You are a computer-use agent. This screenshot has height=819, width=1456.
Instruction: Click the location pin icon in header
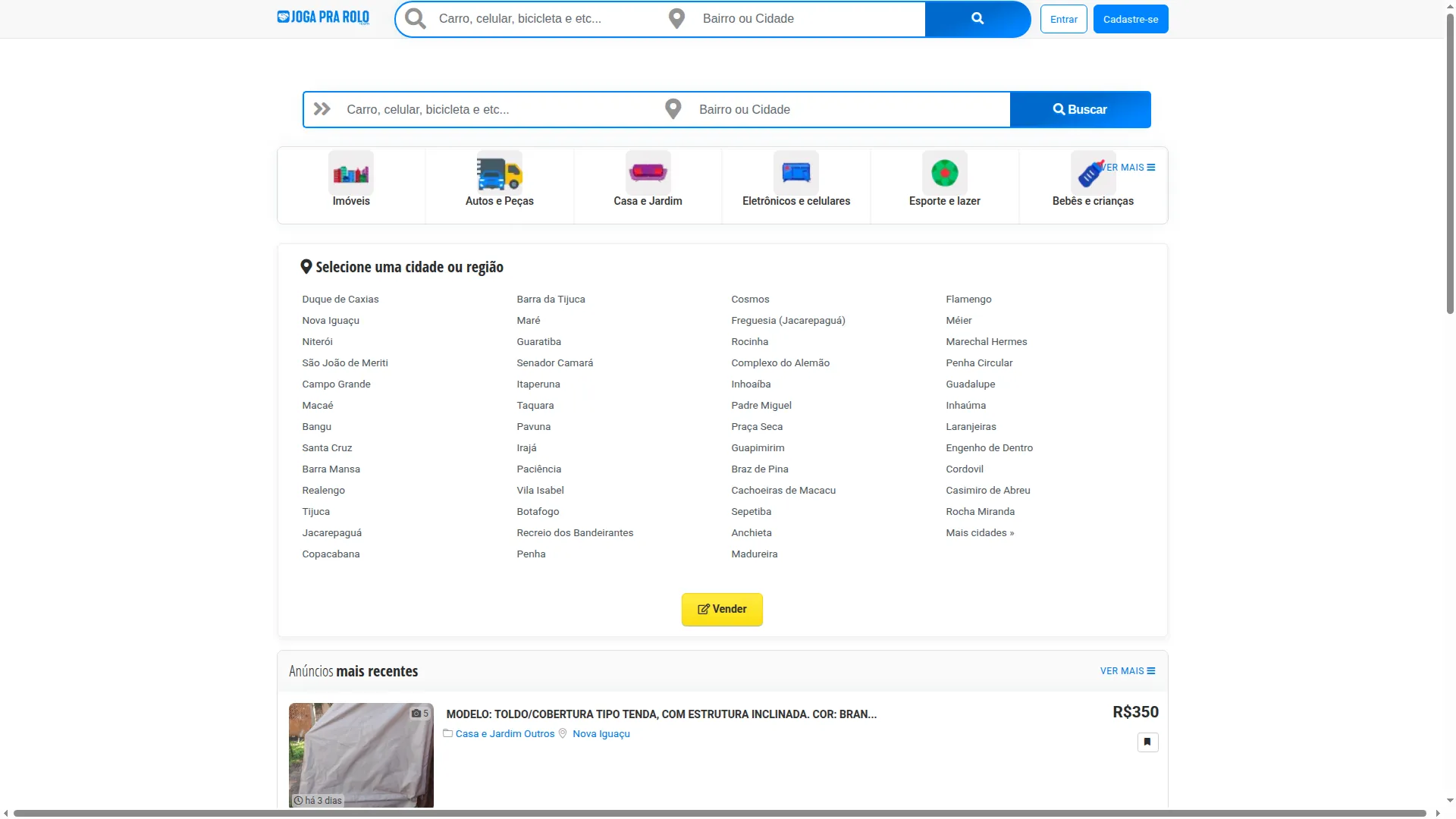coord(677,19)
